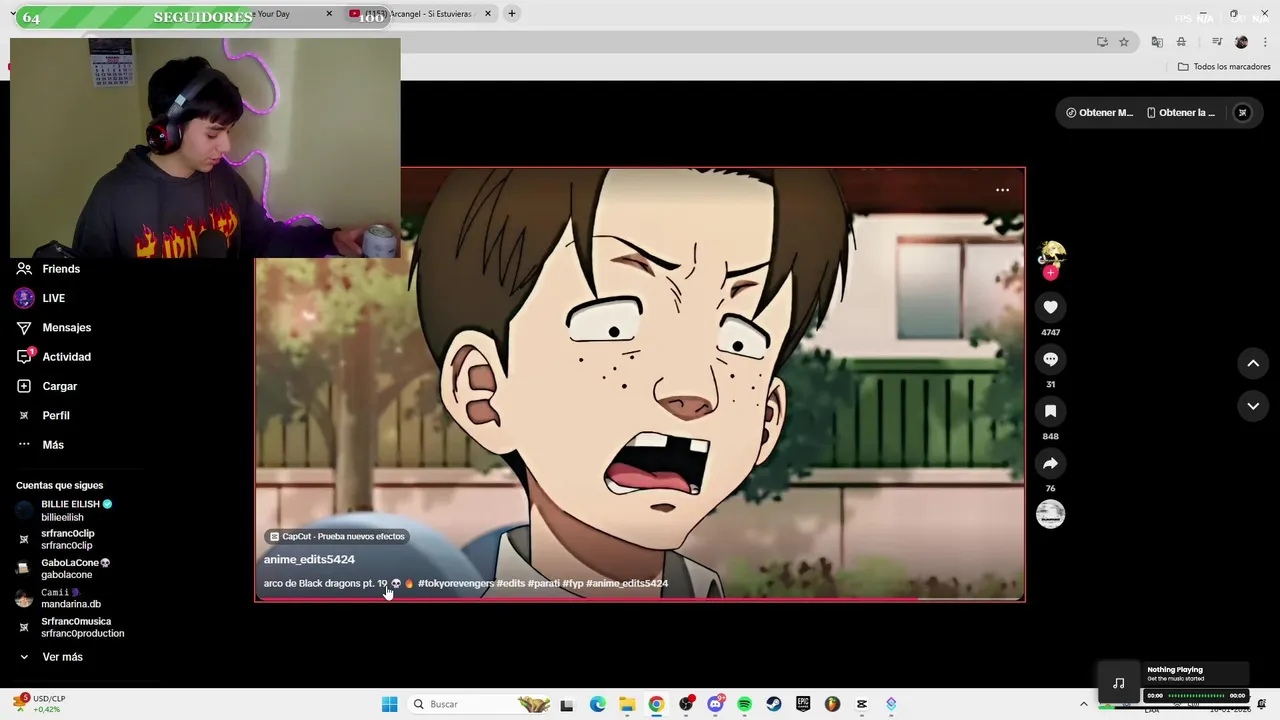Bookmark page with star icon
Image resolution: width=1280 pixels, height=720 pixels.
point(1124,42)
